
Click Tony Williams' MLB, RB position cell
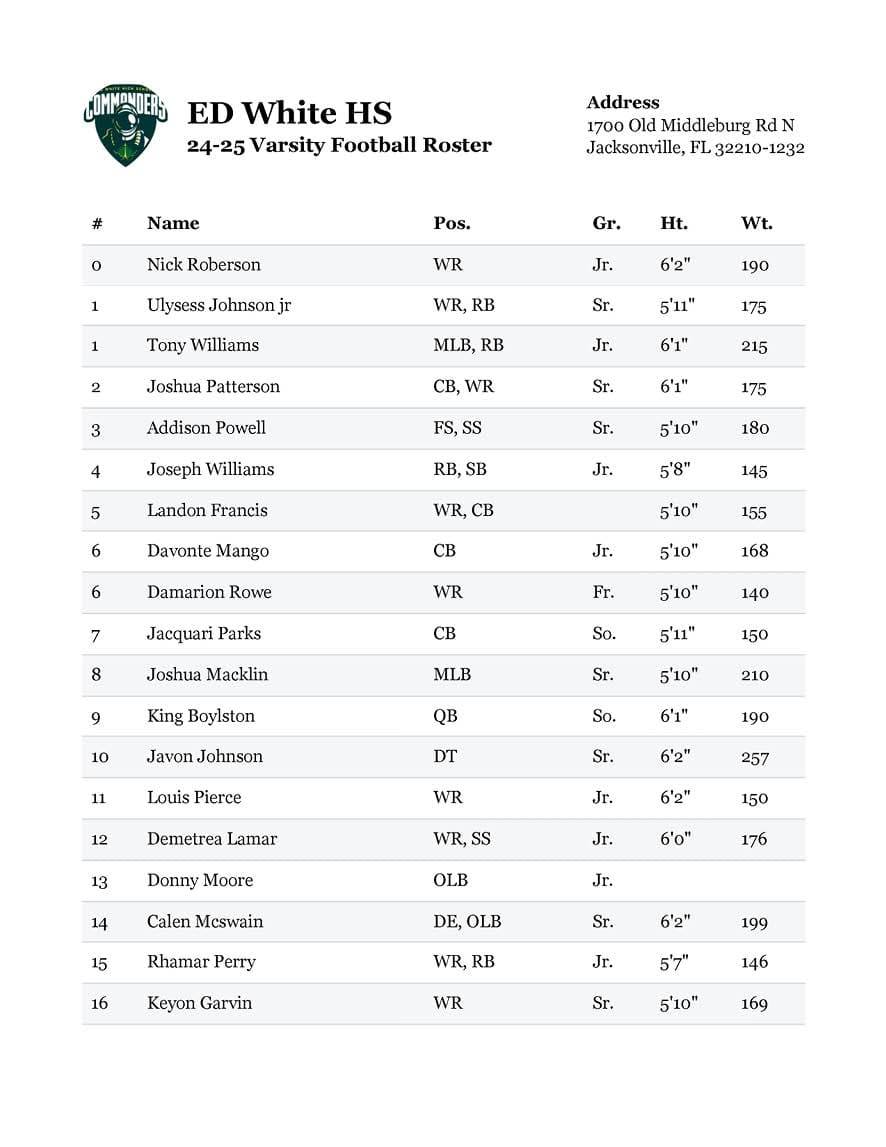468,345
